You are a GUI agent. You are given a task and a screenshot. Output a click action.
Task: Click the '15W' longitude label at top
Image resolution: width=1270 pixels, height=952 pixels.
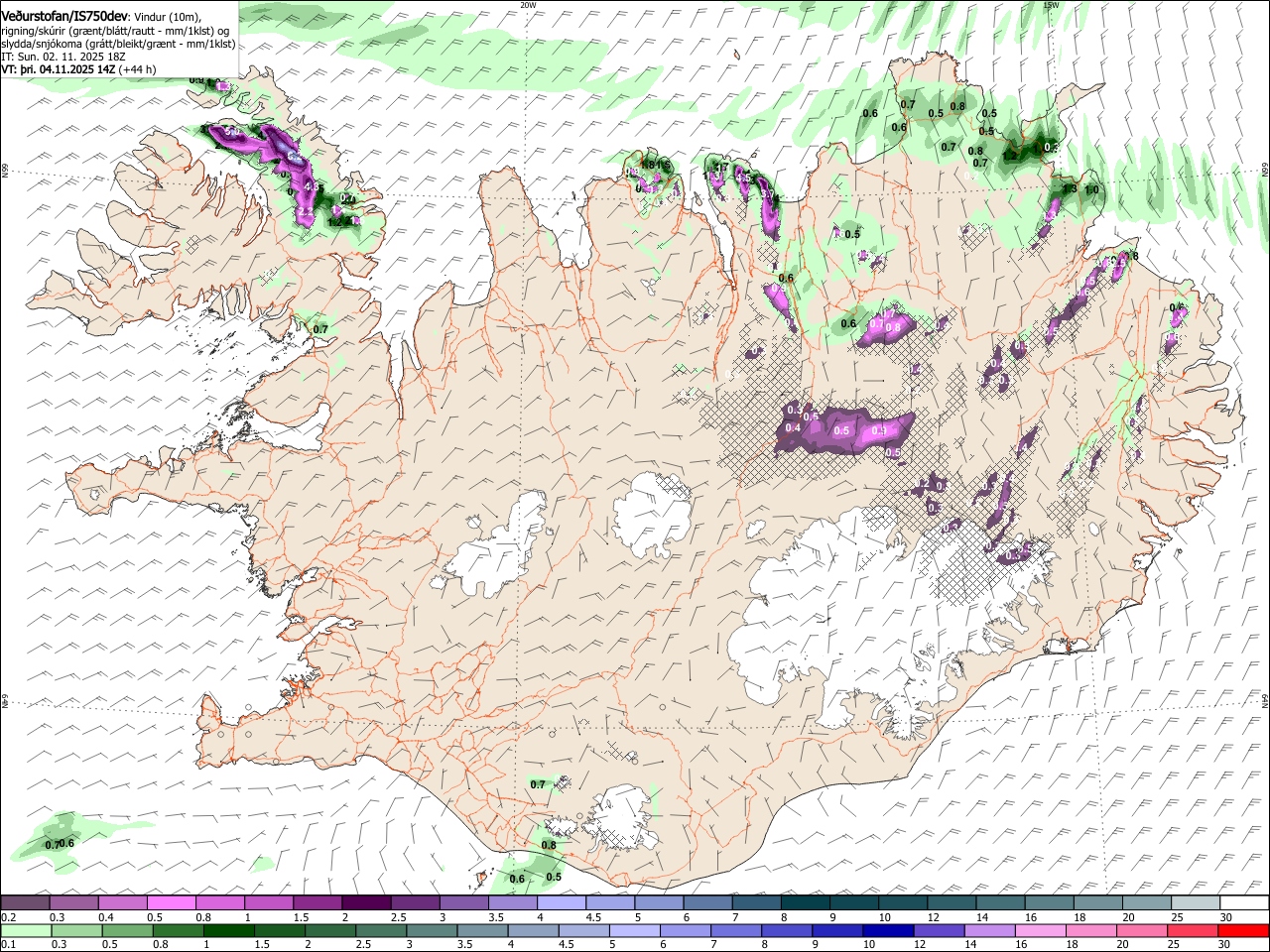1051,5
